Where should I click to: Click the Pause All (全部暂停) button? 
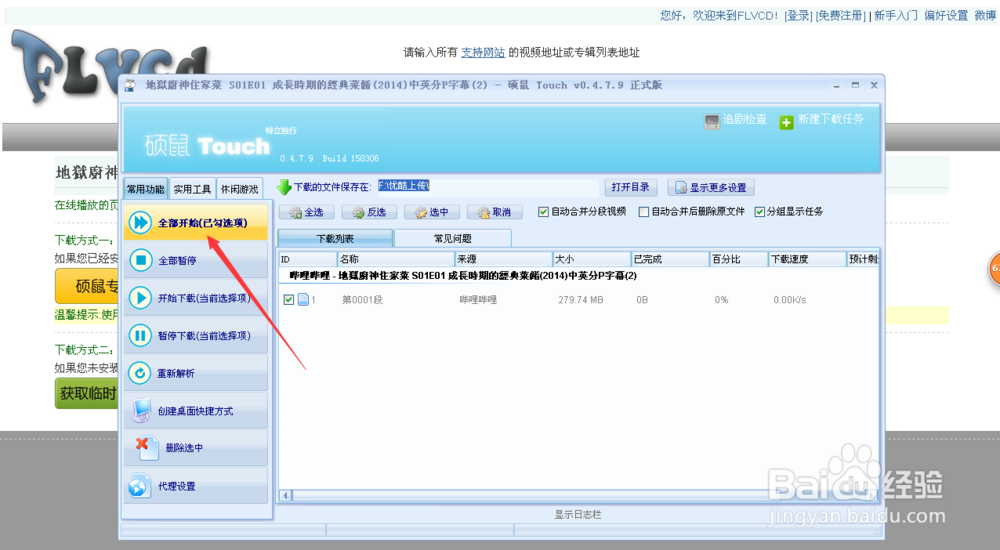click(x=196, y=260)
